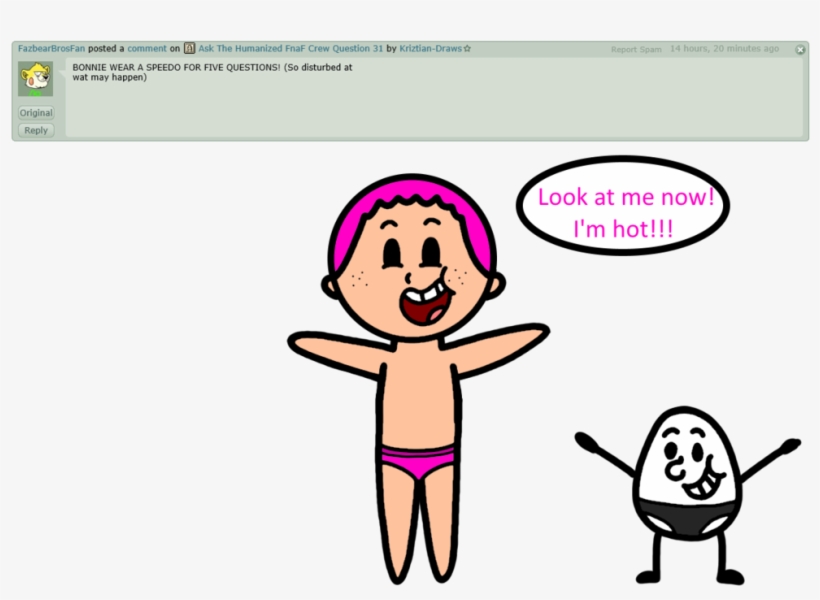The height and width of the screenshot is (600, 820).
Task: Click the egg-shaped character
Action: (x=687, y=495)
